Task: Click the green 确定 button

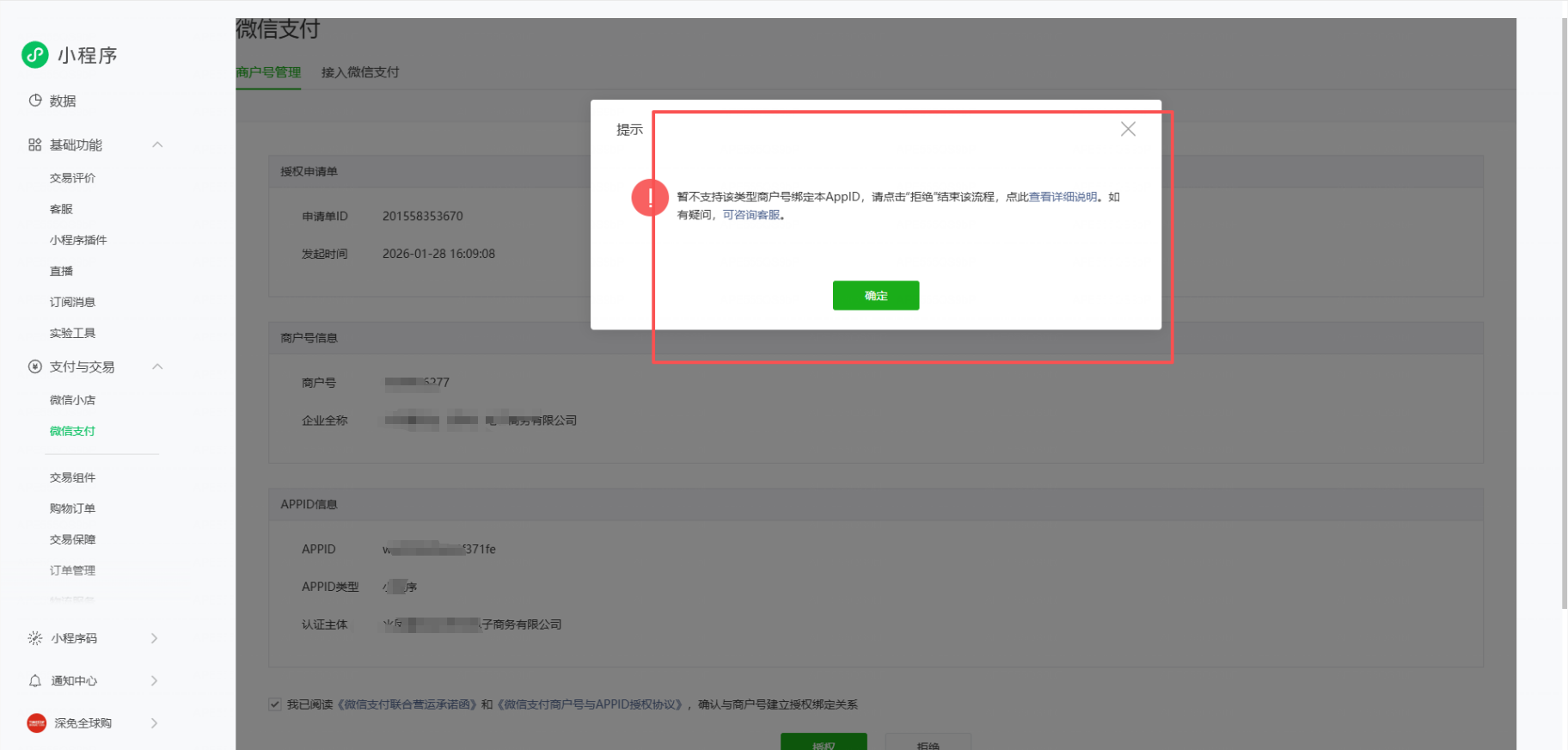Action: point(876,295)
